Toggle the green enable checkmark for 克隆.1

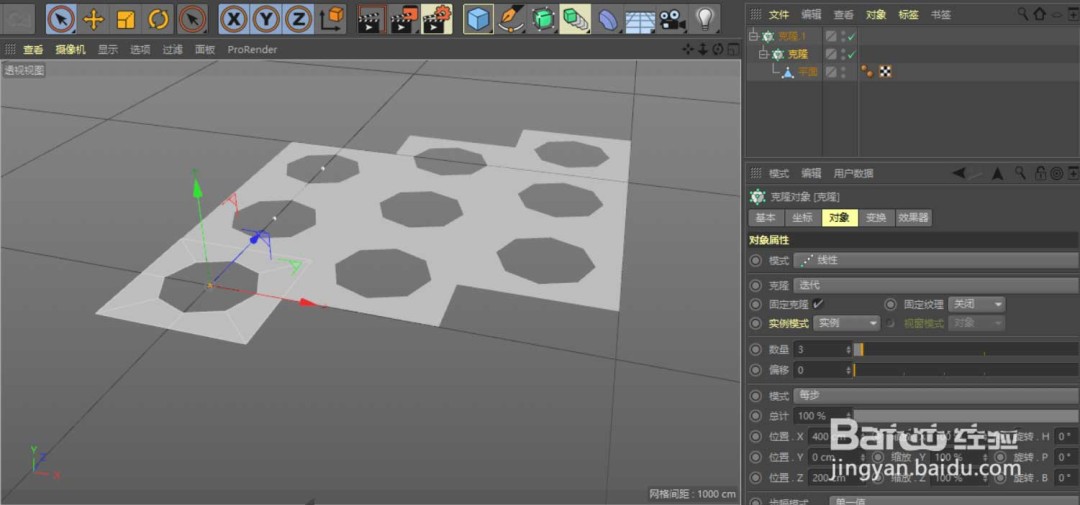coord(851,37)
